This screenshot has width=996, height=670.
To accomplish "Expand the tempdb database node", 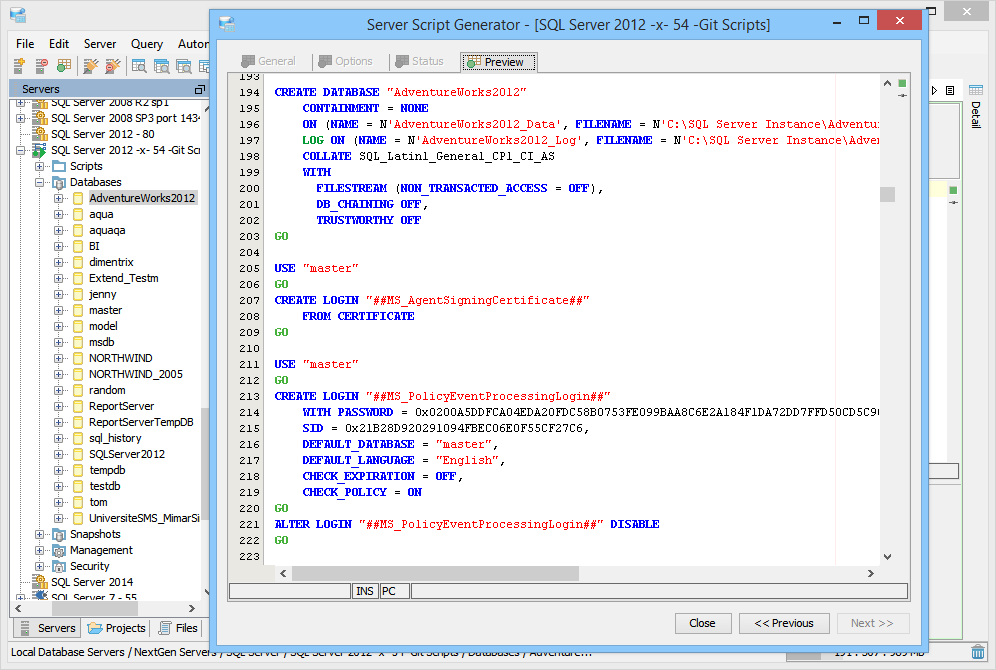I will (x=58, y=471).
